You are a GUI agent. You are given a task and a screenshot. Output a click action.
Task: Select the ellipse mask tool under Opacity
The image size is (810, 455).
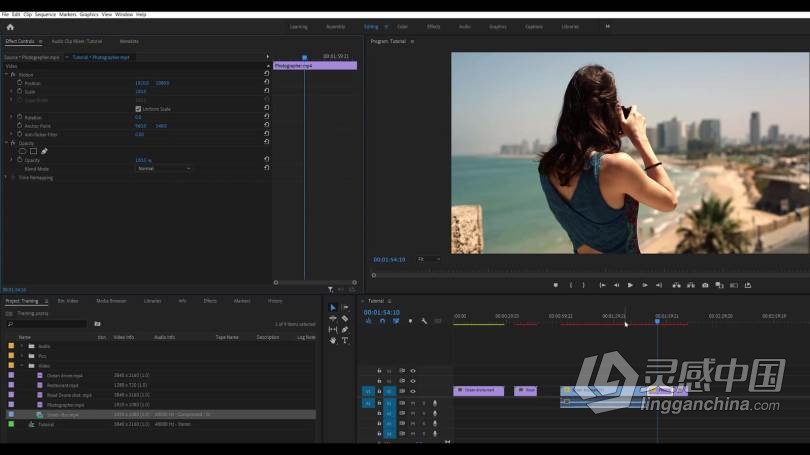(x=22, y=151)
